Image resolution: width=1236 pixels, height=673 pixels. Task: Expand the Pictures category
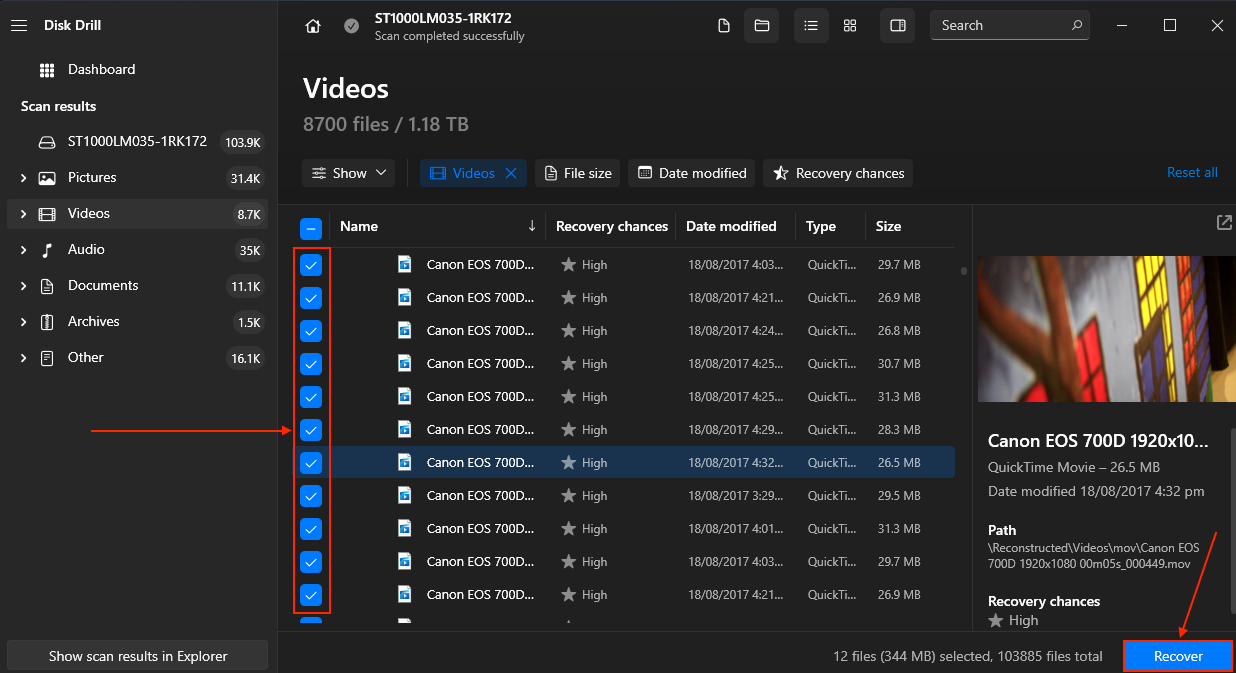pyautogui.click(x=23, y=178)
